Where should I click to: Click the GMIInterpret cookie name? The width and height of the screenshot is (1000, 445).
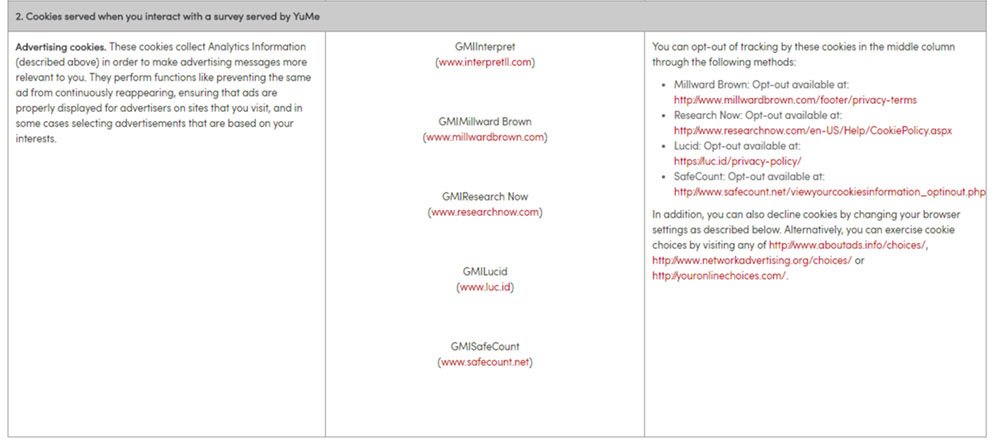(x=485, y=47)
